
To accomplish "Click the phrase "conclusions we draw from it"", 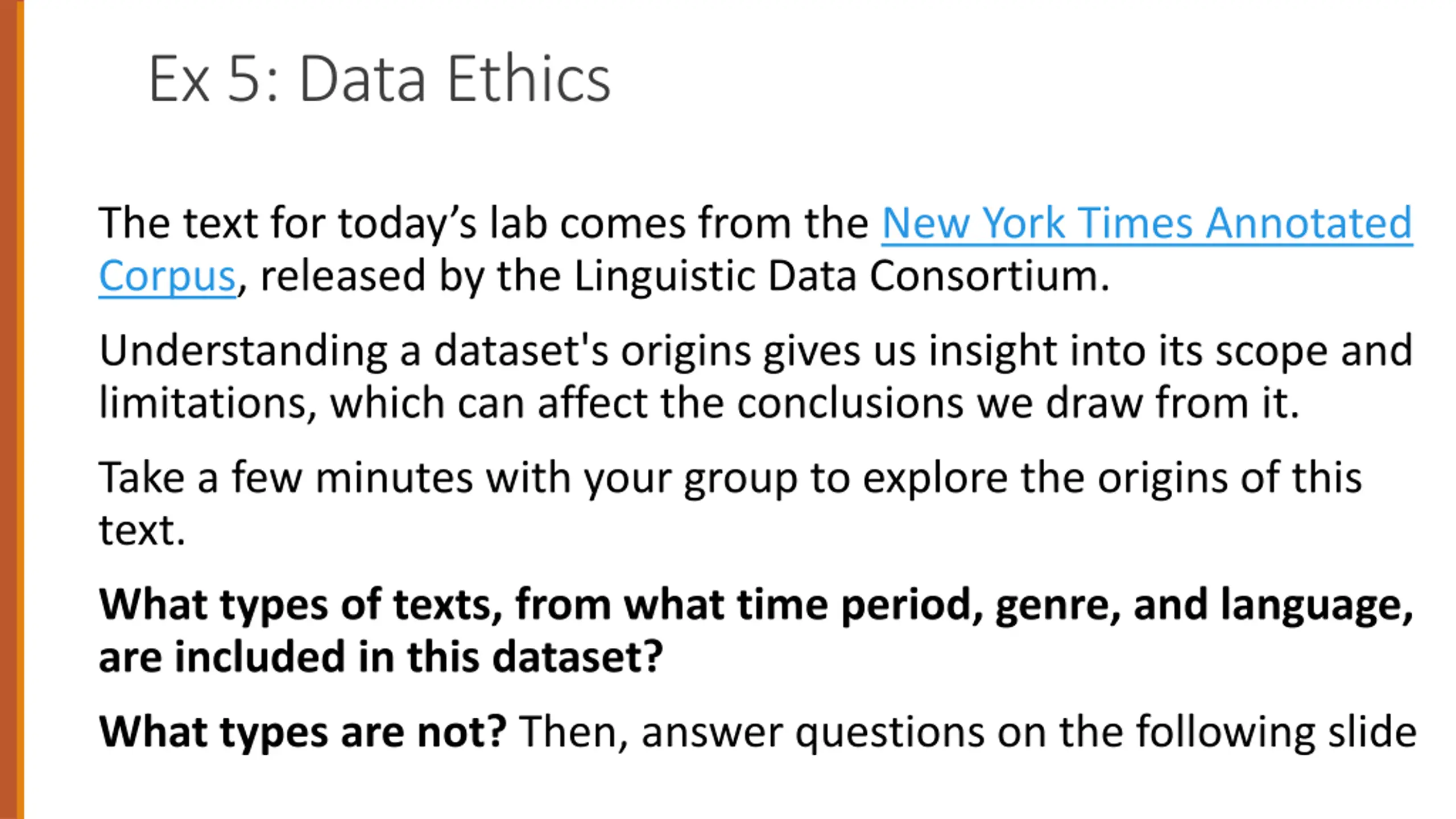I will 1017,403.
